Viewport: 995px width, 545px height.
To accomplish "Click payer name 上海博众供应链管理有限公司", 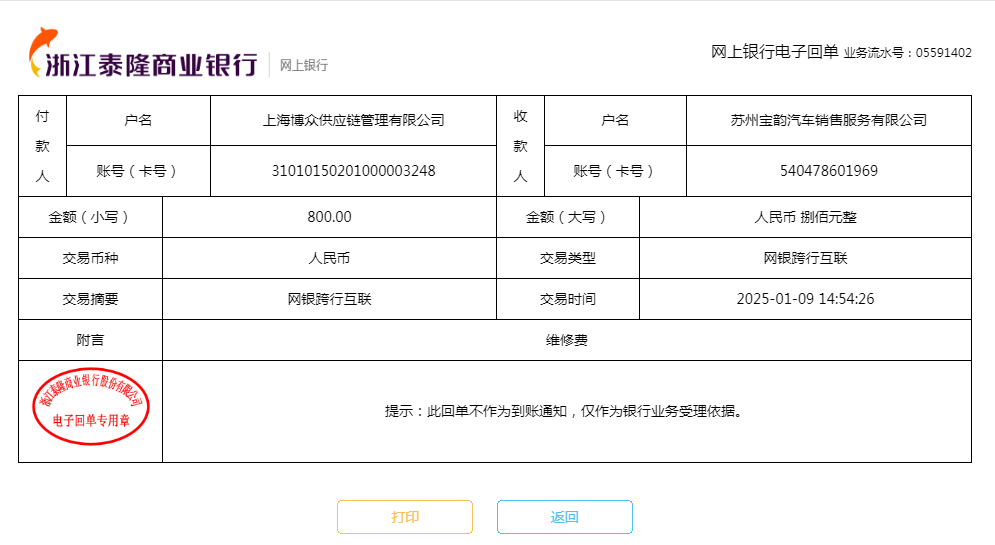I will (x=353, y=120).
